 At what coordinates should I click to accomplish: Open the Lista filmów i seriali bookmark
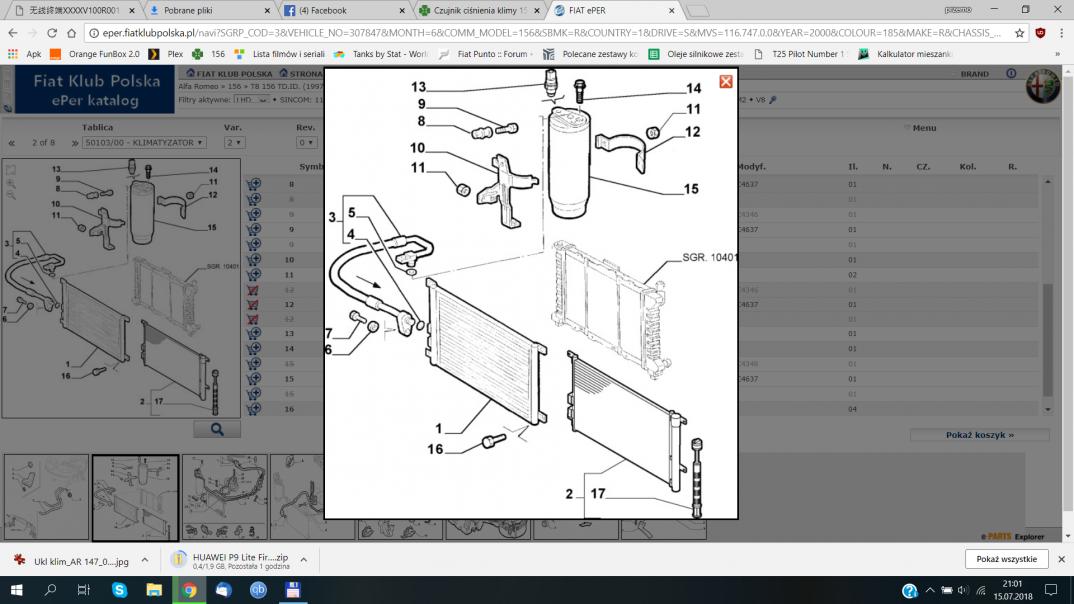[x=279, y=54]
